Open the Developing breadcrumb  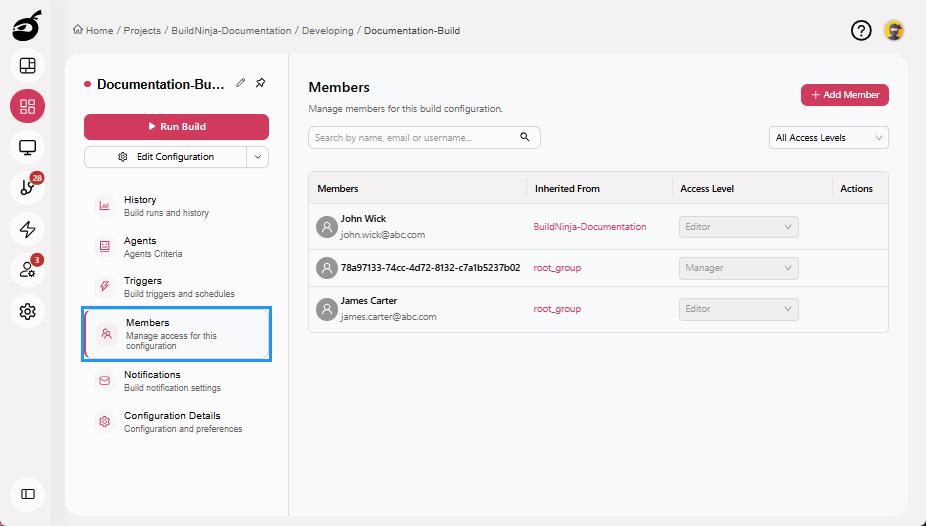328,31
